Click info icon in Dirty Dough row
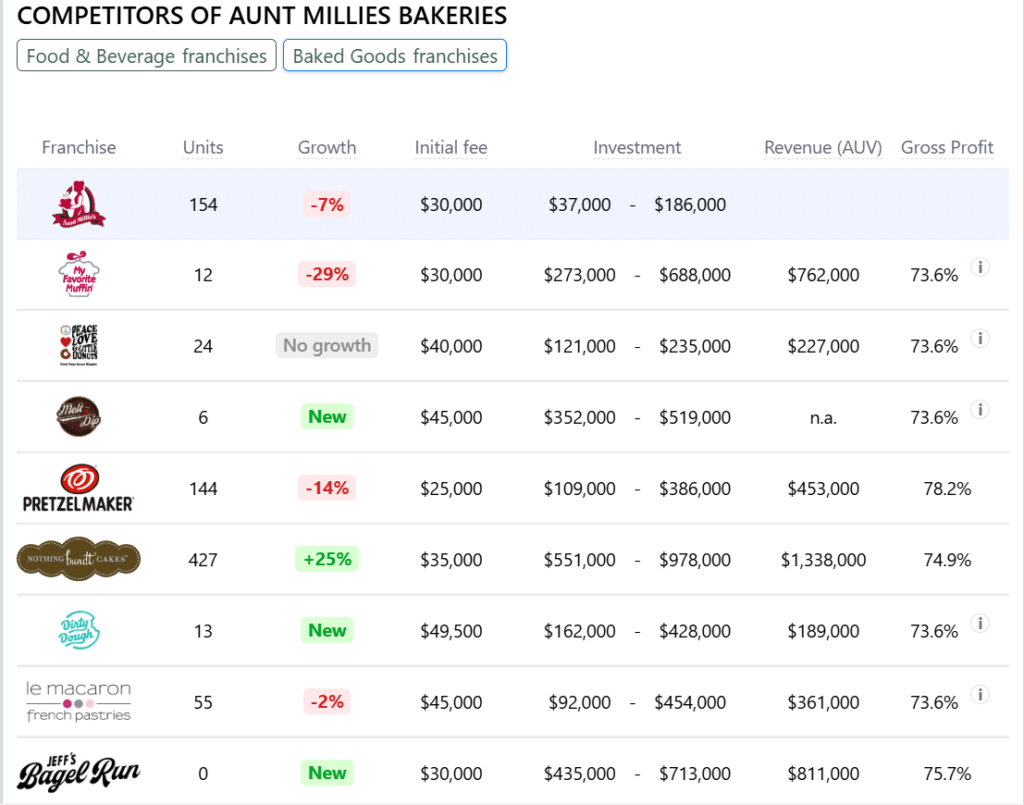Viewport: 1024px width, 805px height. pyautogui.click(x=980, y=623)
